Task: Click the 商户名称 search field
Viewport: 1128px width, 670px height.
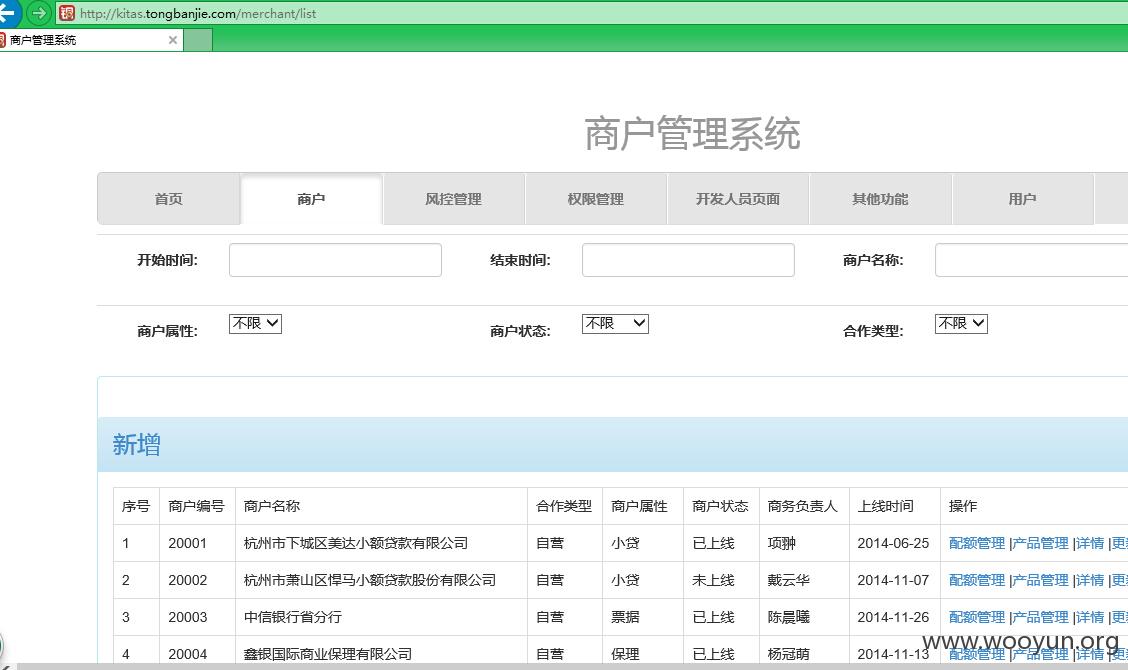Action: (1032, 260)
